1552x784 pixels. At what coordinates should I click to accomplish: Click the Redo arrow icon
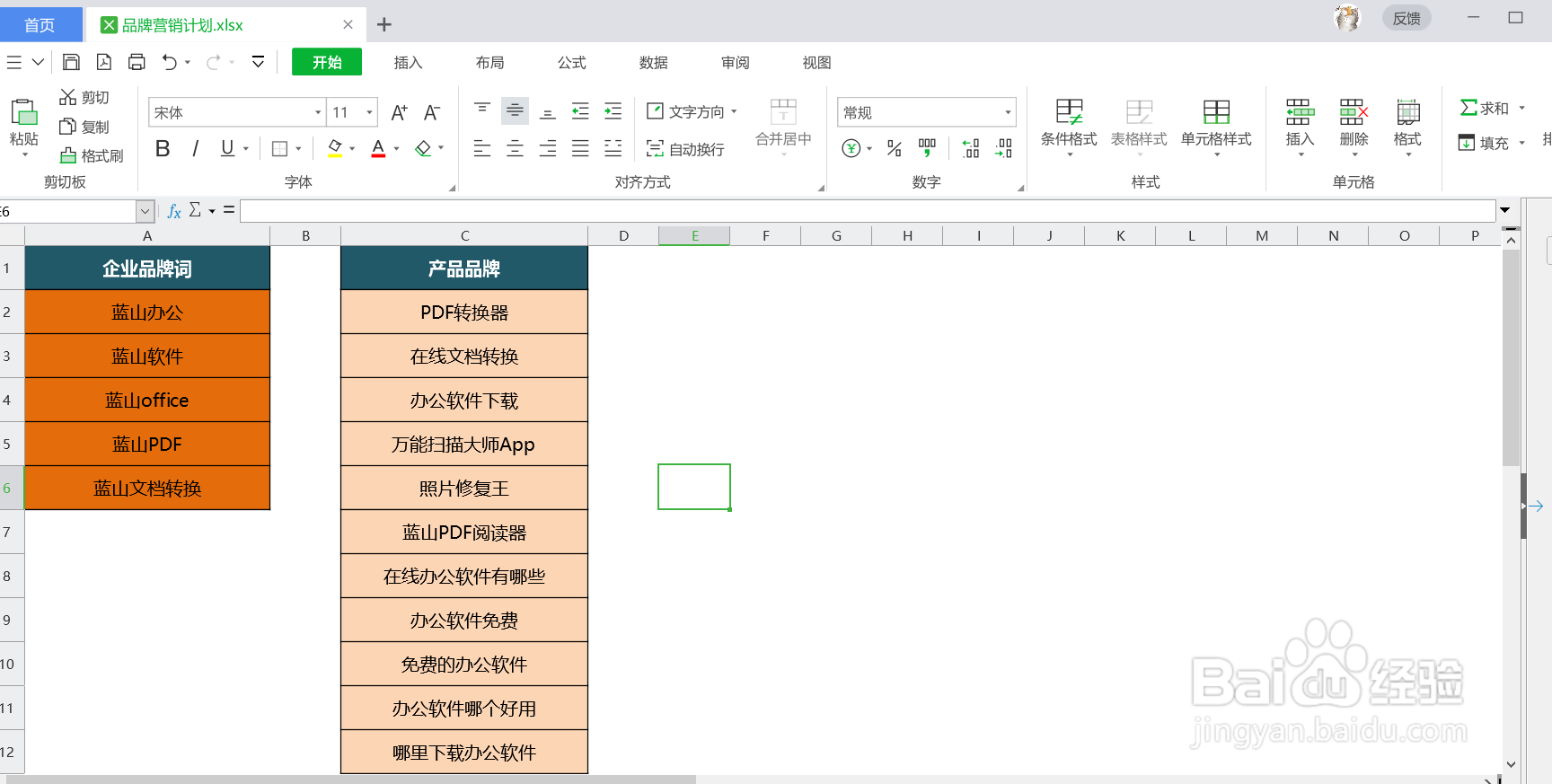(214, 62)
